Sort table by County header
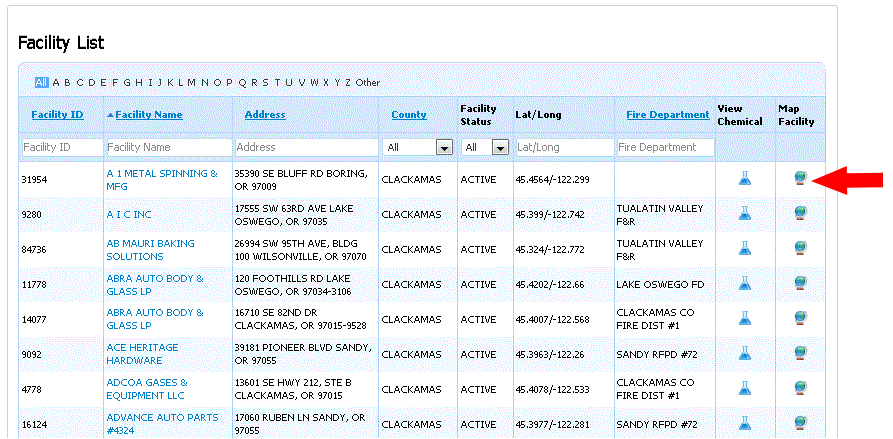893x439 pixels. point(409,114)
